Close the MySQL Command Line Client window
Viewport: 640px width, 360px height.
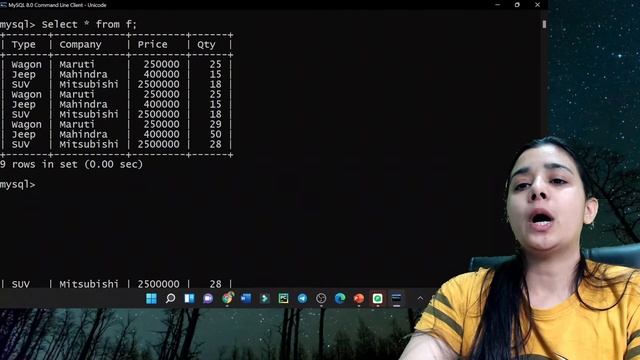pyautogui.click(x=538, y=5)
